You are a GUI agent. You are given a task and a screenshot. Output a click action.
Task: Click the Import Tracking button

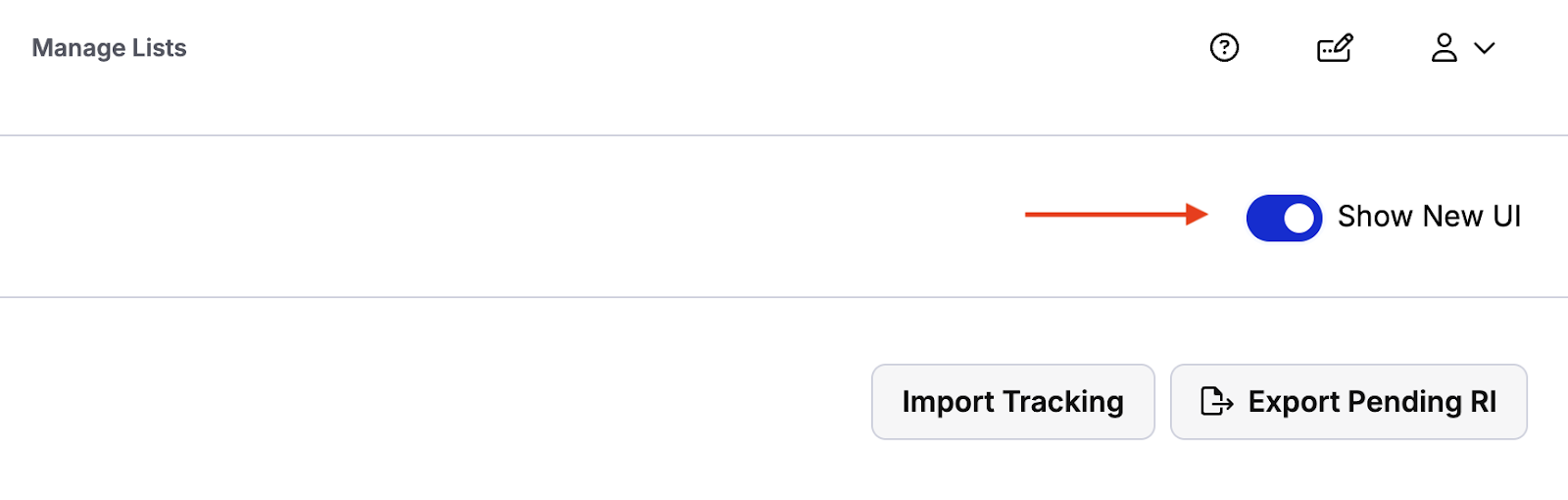(x=1013, y=402)
